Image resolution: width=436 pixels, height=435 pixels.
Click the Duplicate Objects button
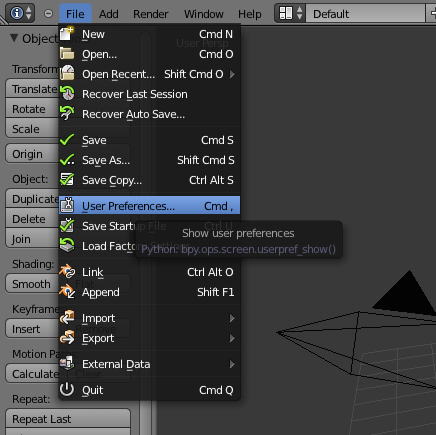pos(32,199)
